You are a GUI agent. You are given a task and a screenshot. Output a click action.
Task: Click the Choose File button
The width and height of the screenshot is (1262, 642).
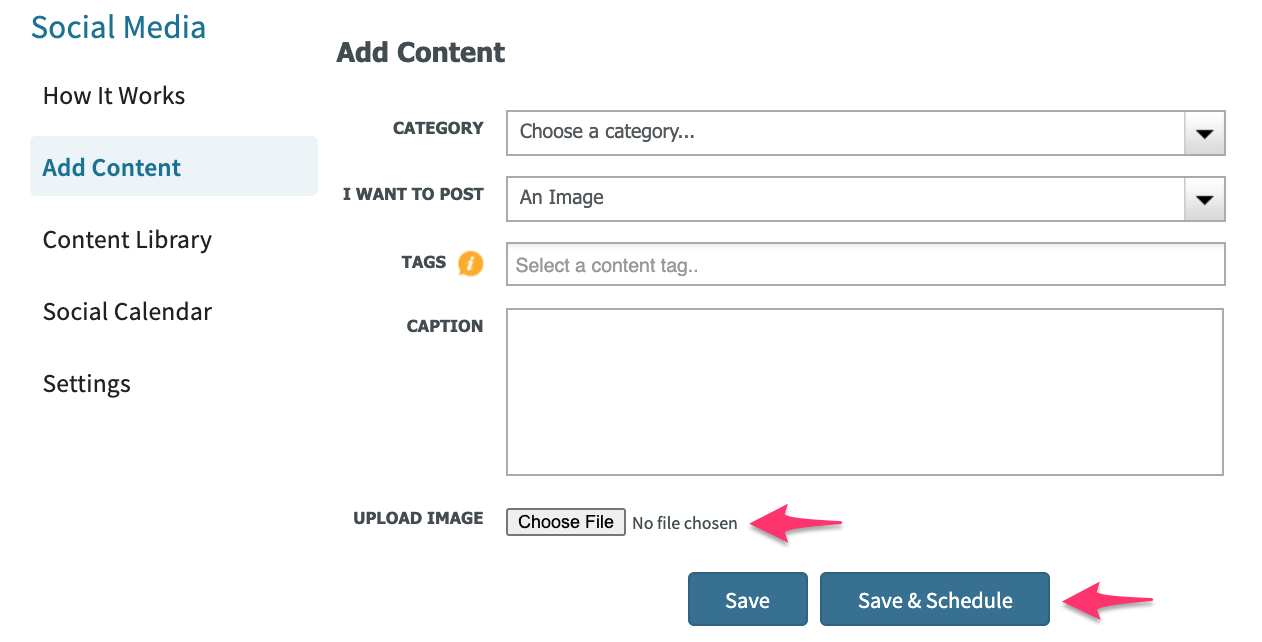tap(566, 522)
